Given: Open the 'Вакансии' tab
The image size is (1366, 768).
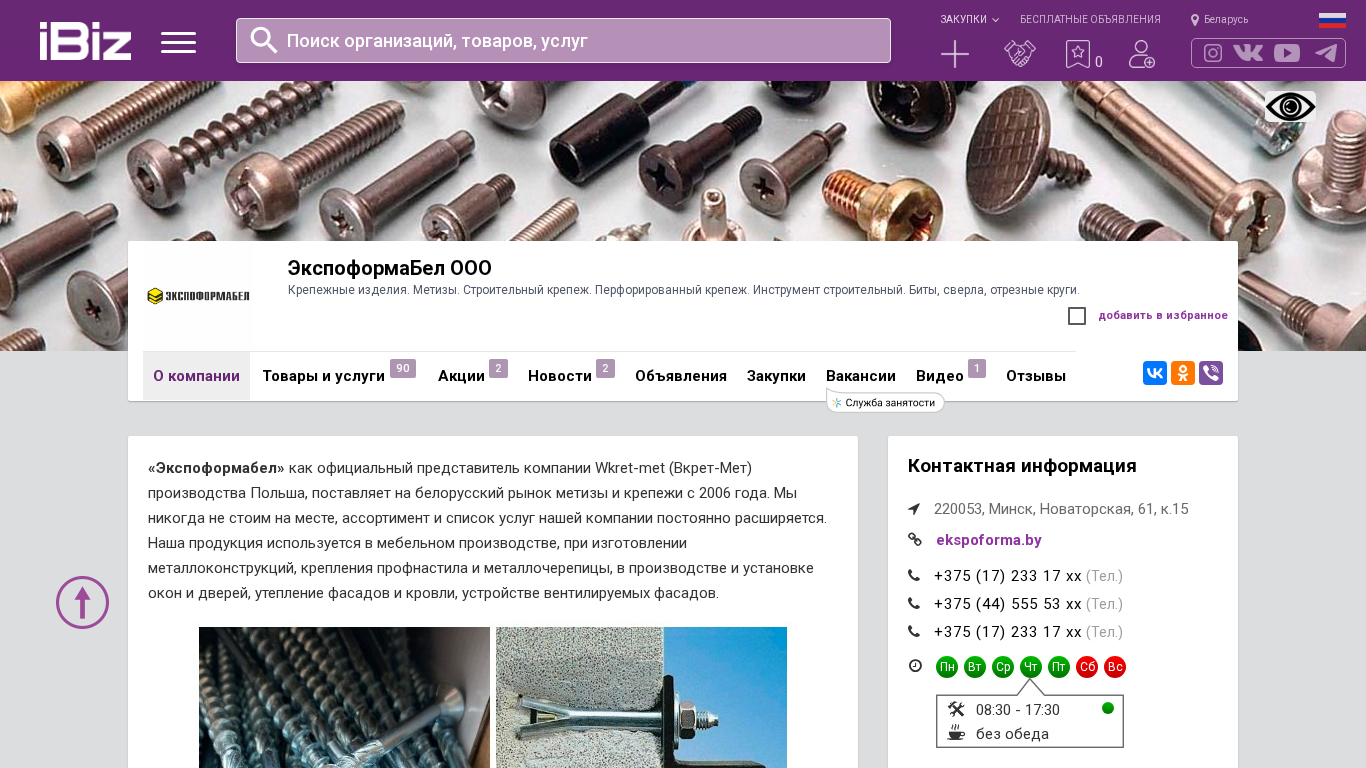Looking at the screenshot, I should point(861,376).
